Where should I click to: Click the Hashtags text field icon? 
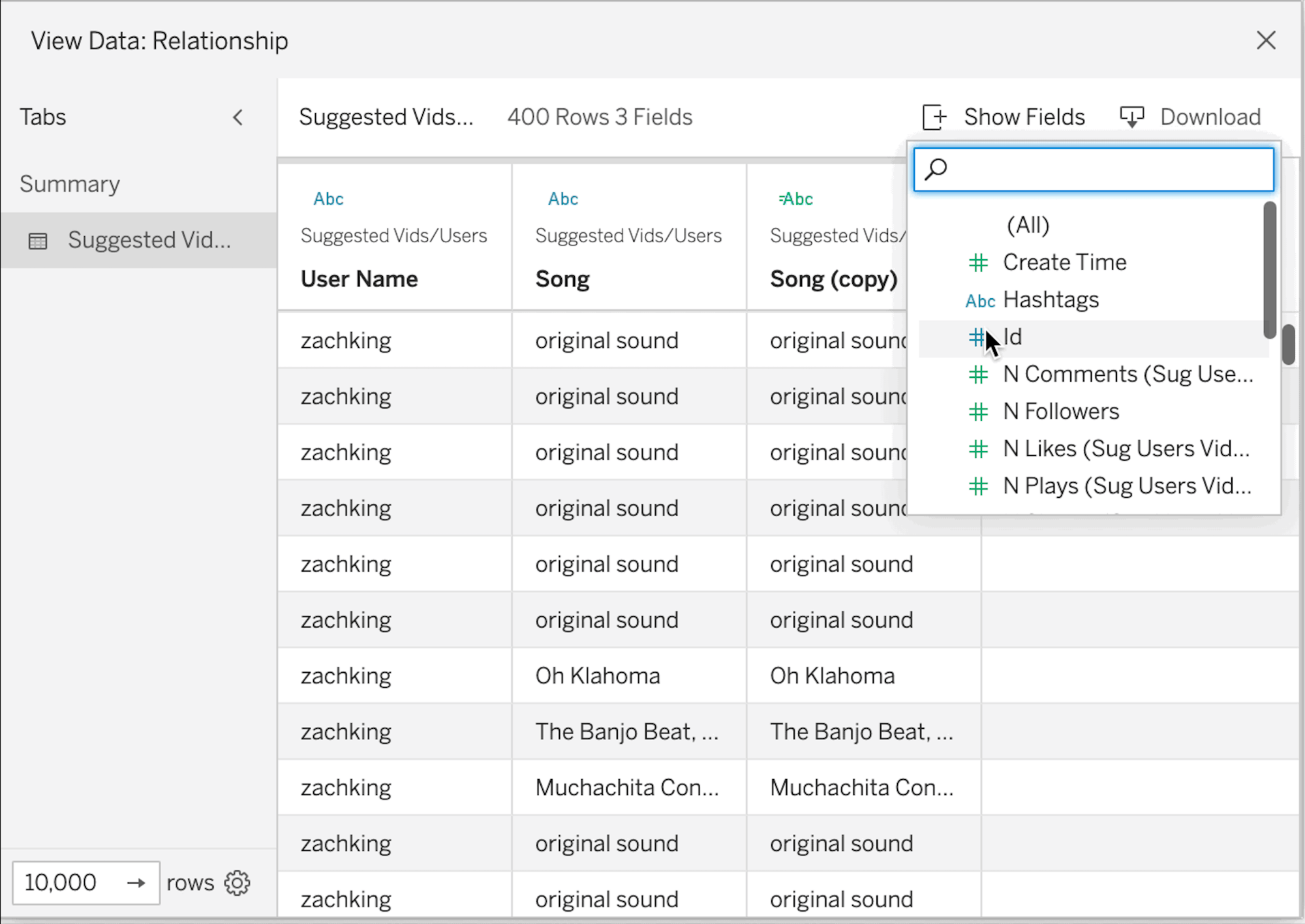[x=979, y=300]
